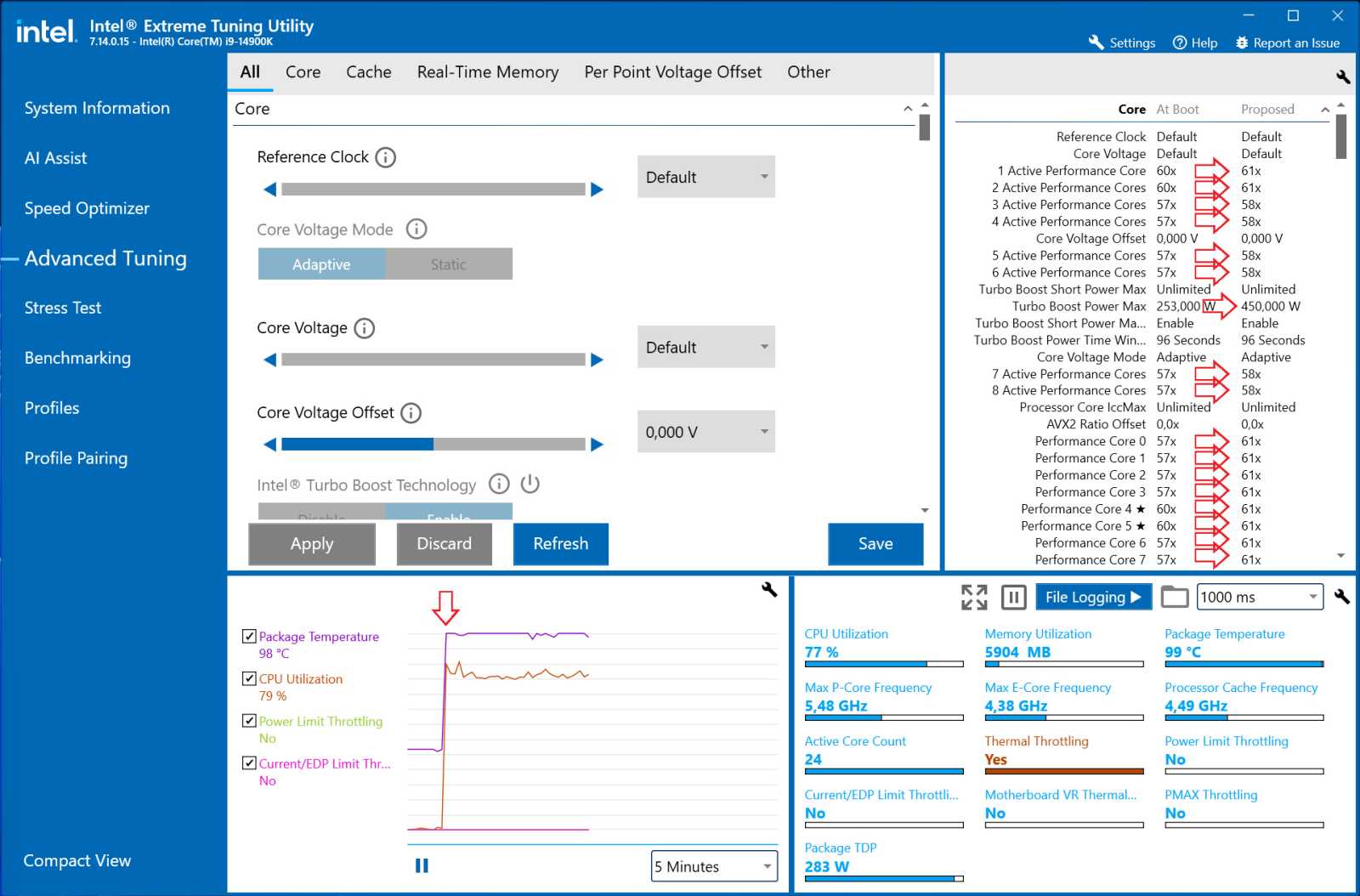Decrease Core Voltage with left arrow
The image size is (1360, 896).
pyautogui.click(x=270, y=360)
